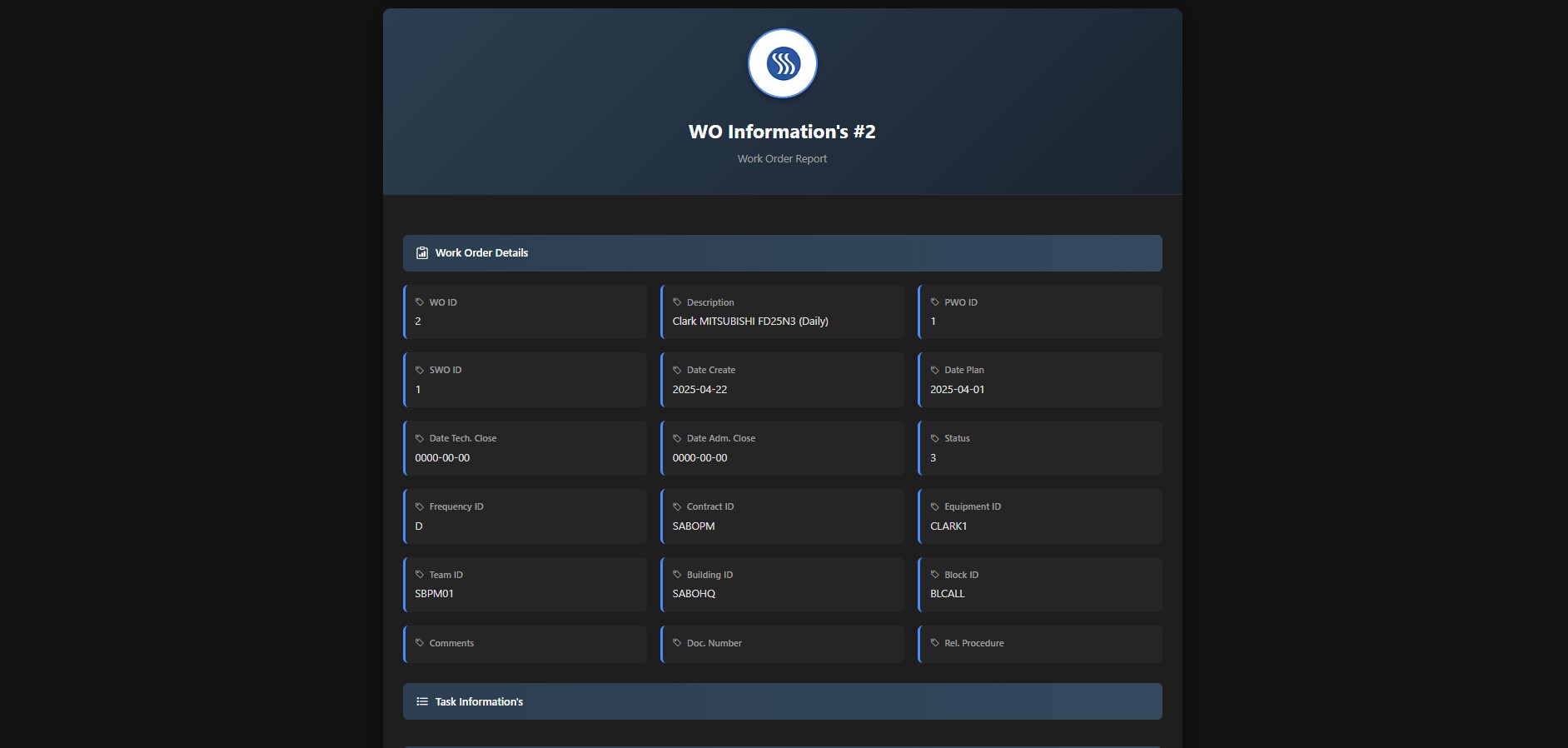Click the tag icon next to Status

click(935, 438)
